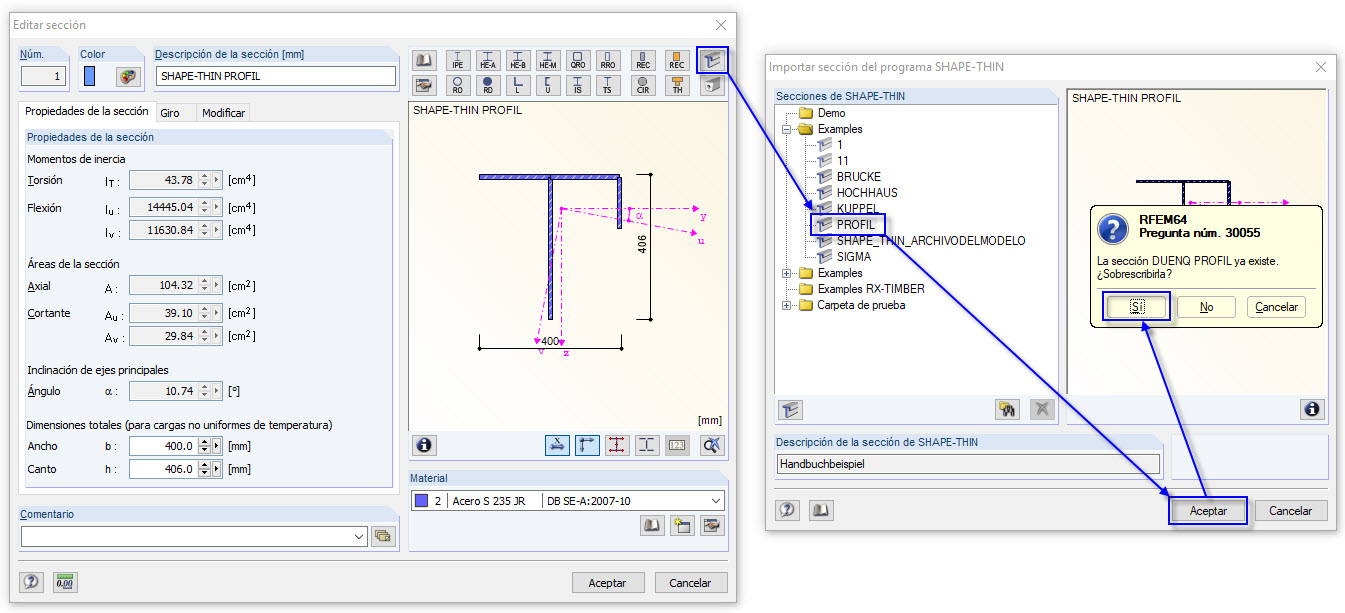Click Aceptar in Editar sección dialog
Image resolution: width=1345 pixels, height=613 pixels.
point(607,582)
